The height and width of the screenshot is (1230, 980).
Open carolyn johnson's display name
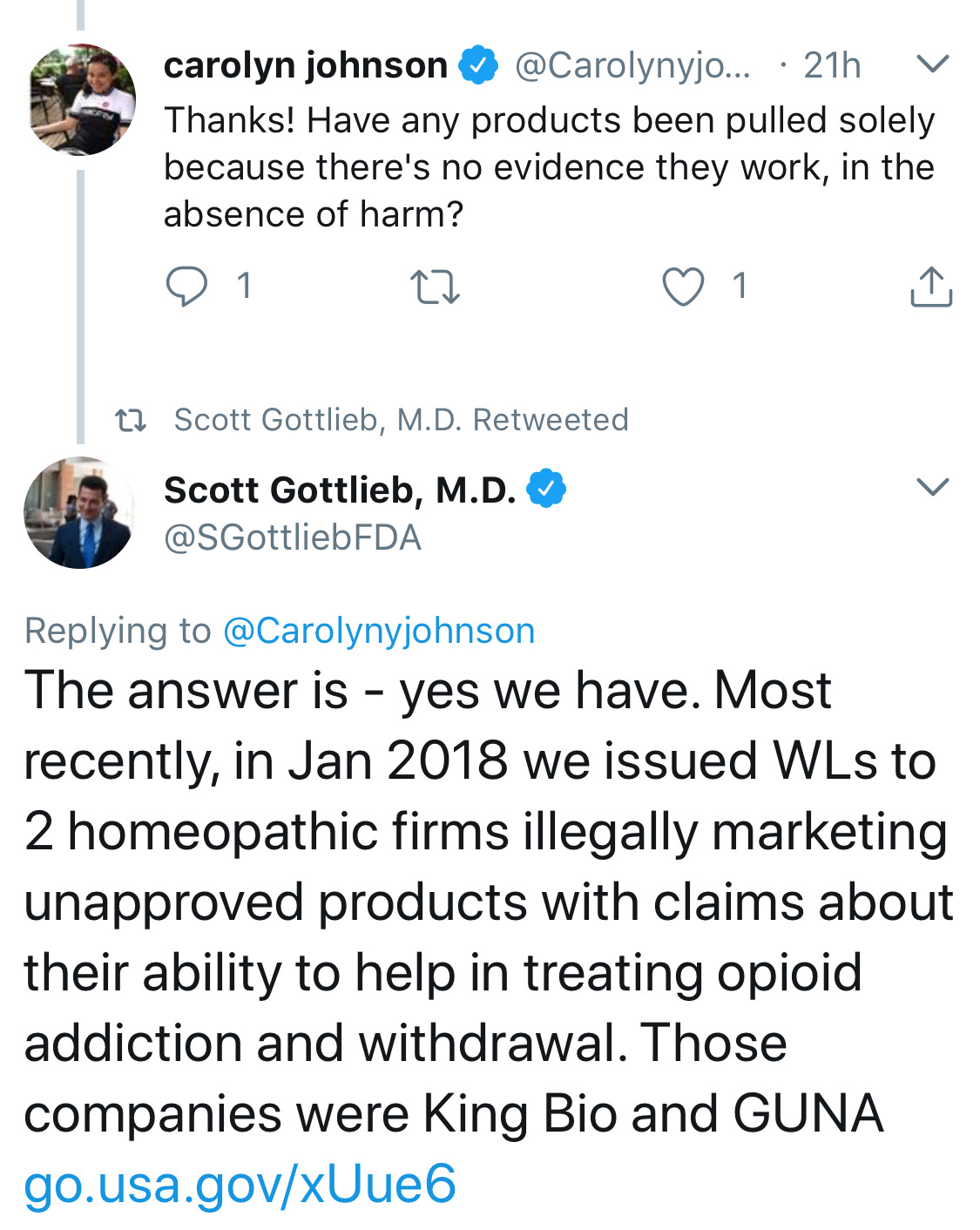click(306, 65)
